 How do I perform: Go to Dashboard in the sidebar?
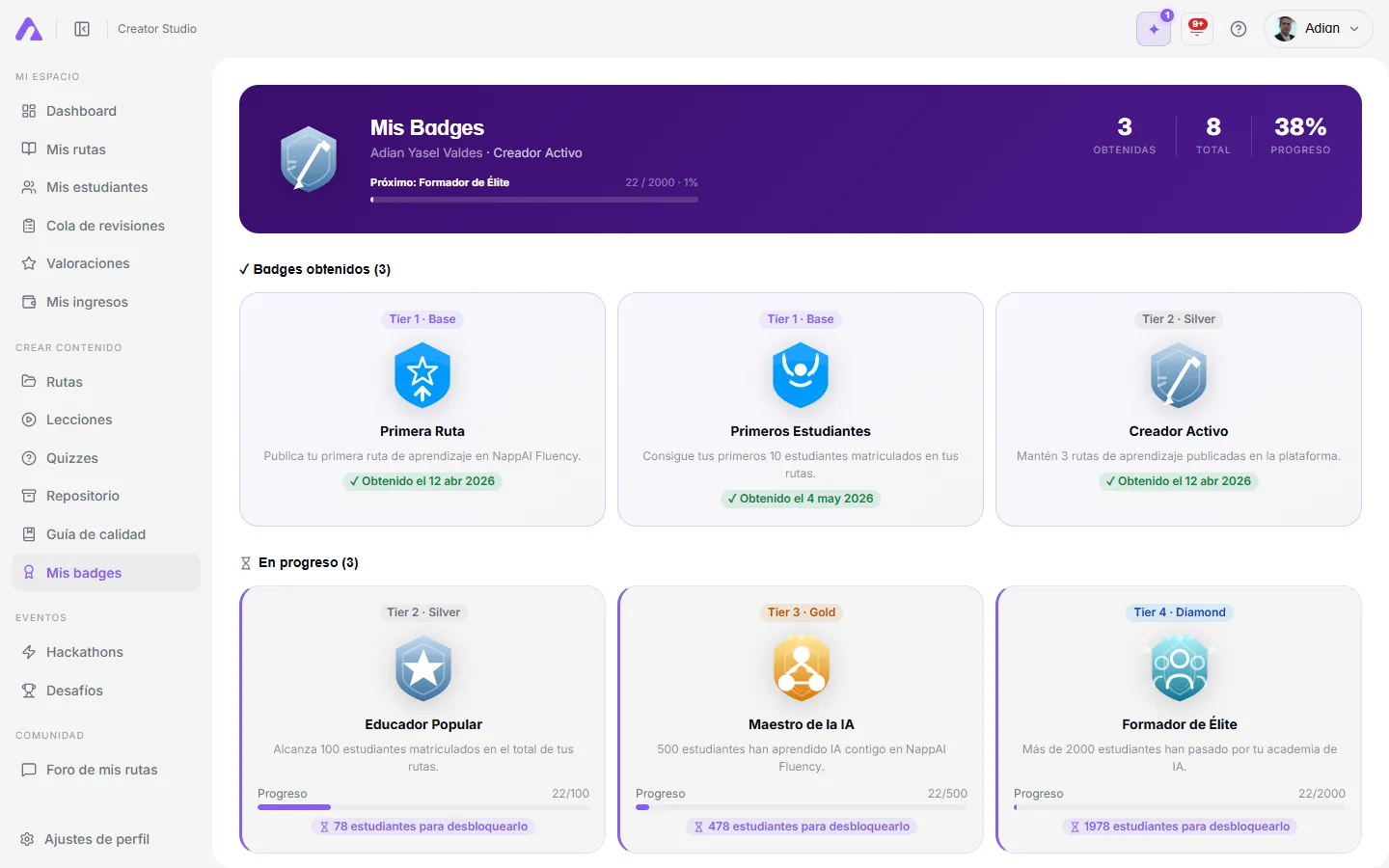point(106,111)
